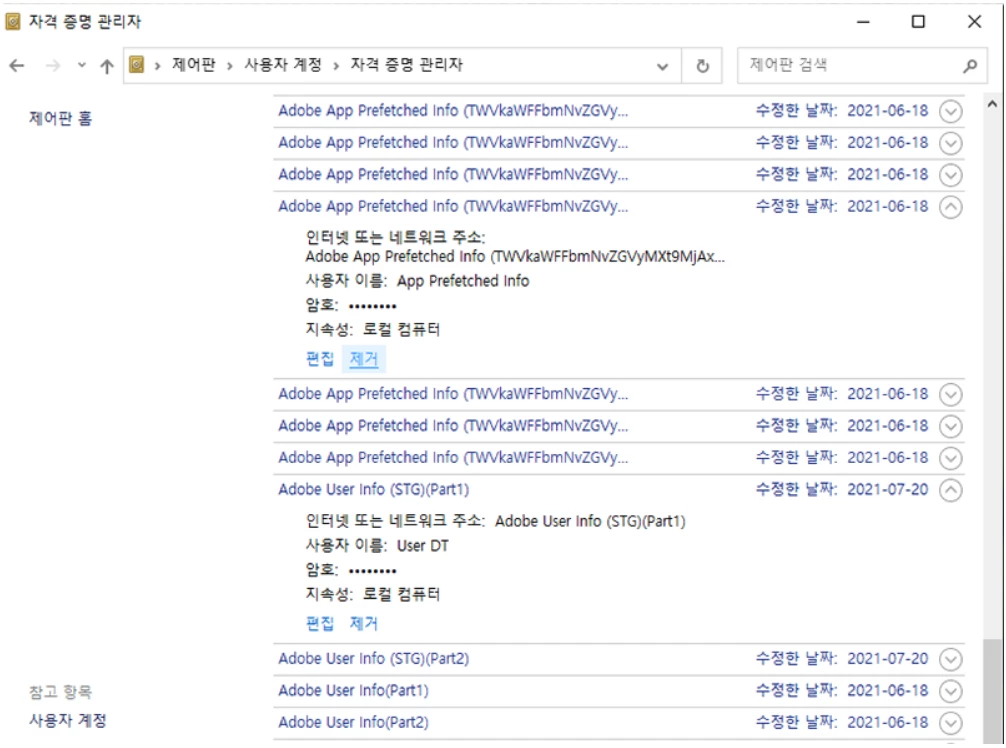The image size is (1006, 748).
Task: Click 편집 under the User DT credential
Action: pos(320,624)
